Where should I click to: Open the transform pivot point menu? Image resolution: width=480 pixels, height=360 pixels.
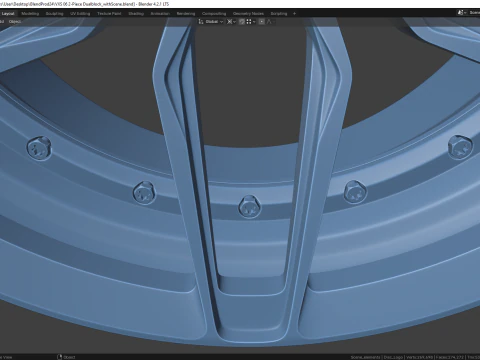tap(231, 22)
